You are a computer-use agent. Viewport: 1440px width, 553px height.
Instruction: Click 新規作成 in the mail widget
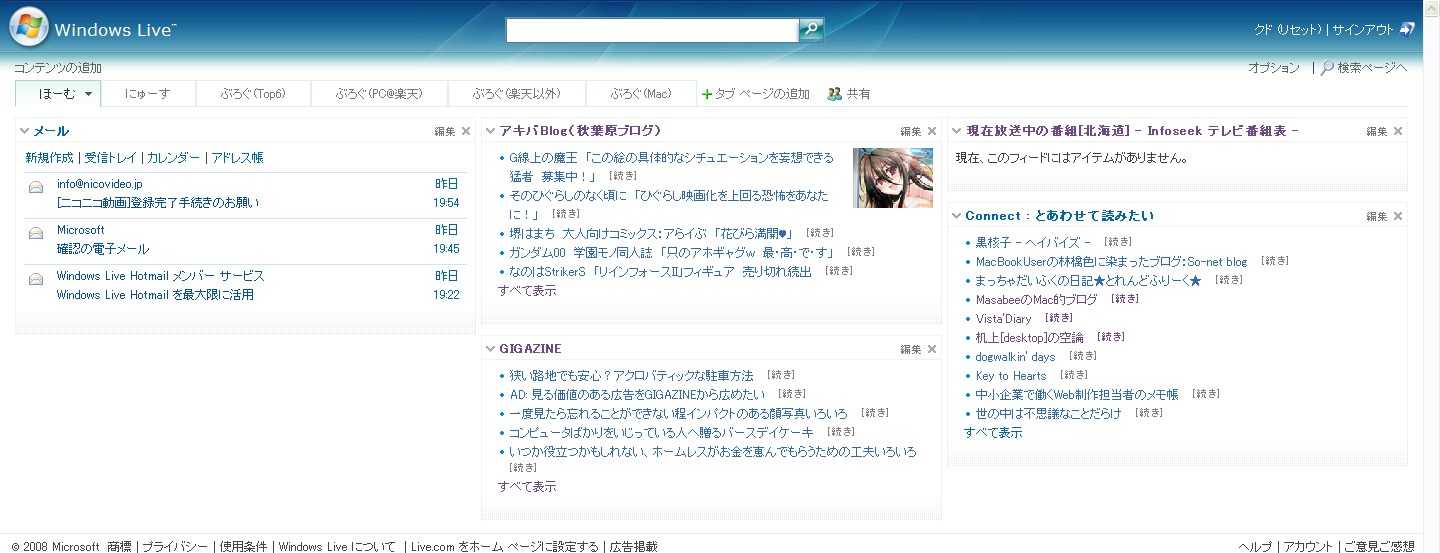pyautogui.click(x=49, y=158)
